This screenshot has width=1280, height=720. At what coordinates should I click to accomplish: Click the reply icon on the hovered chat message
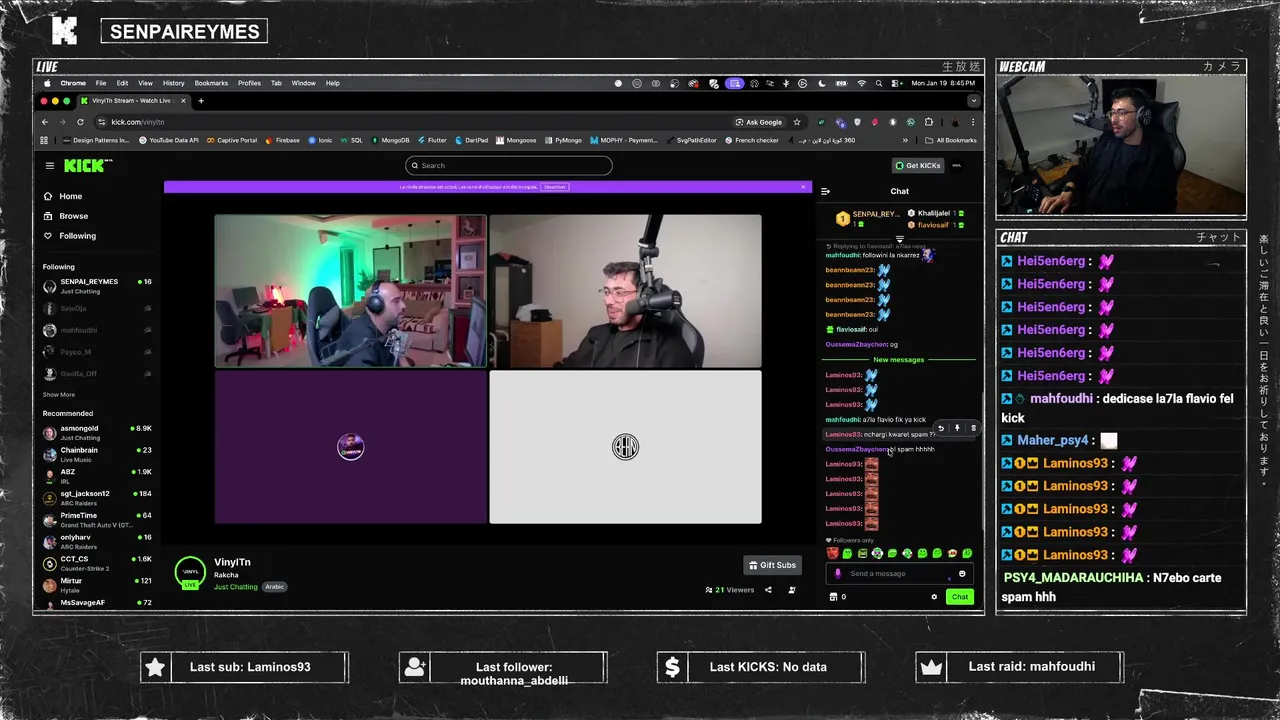(x=940, y=428)
